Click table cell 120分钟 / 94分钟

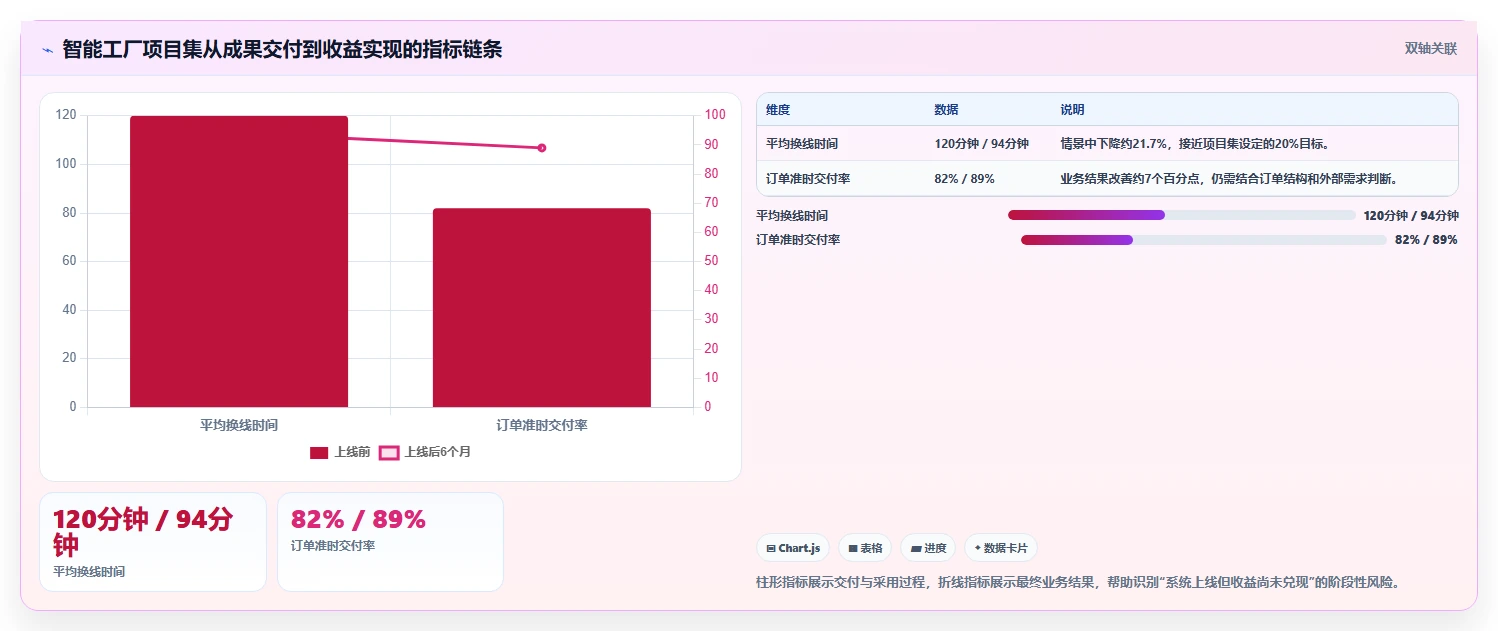pos(981,144)
